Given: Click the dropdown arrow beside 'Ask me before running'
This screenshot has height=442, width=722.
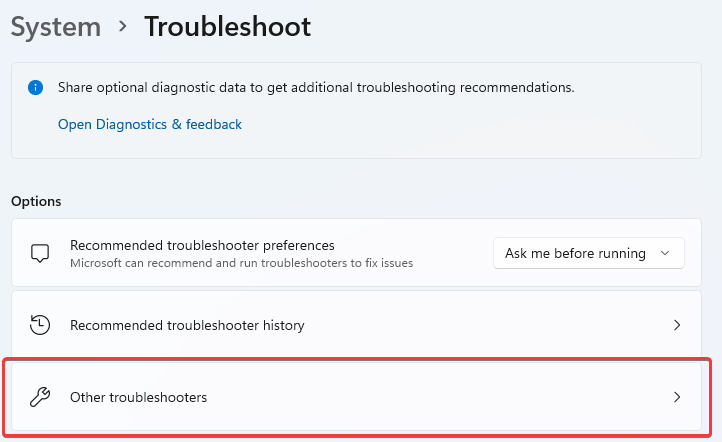Looking at the screenshot, I should pos(665,253).
